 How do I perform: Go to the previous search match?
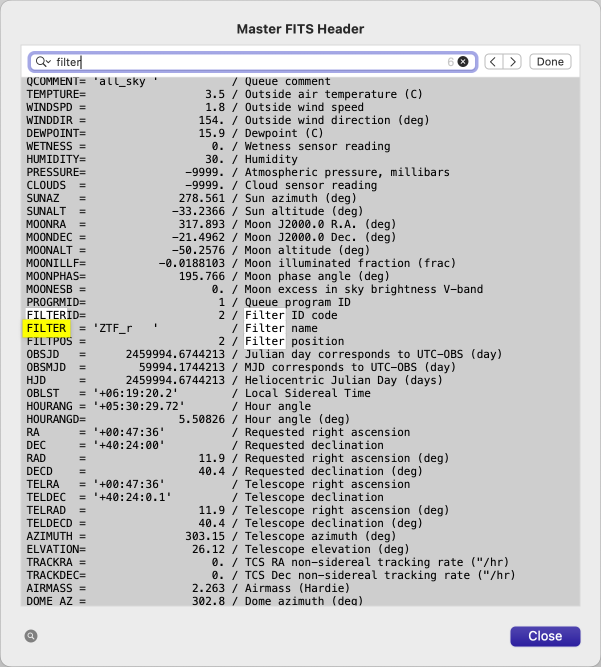[x=494, y=62]
